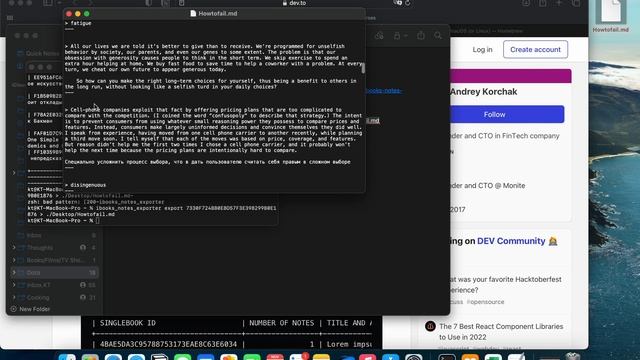Click the terminal command prompt line
640x360 pixels.
click(x=63, y=220)
